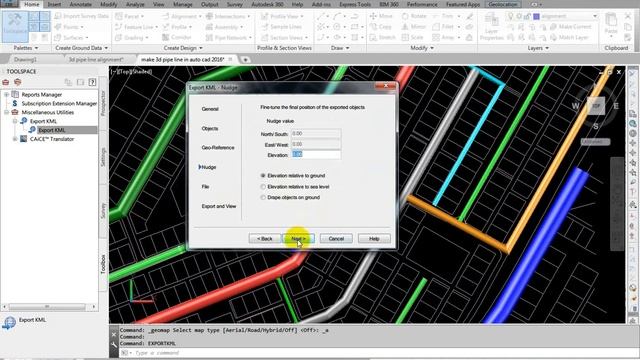Click Make Current in the Layers panel
Screen dimensions: 640x360
571,27
